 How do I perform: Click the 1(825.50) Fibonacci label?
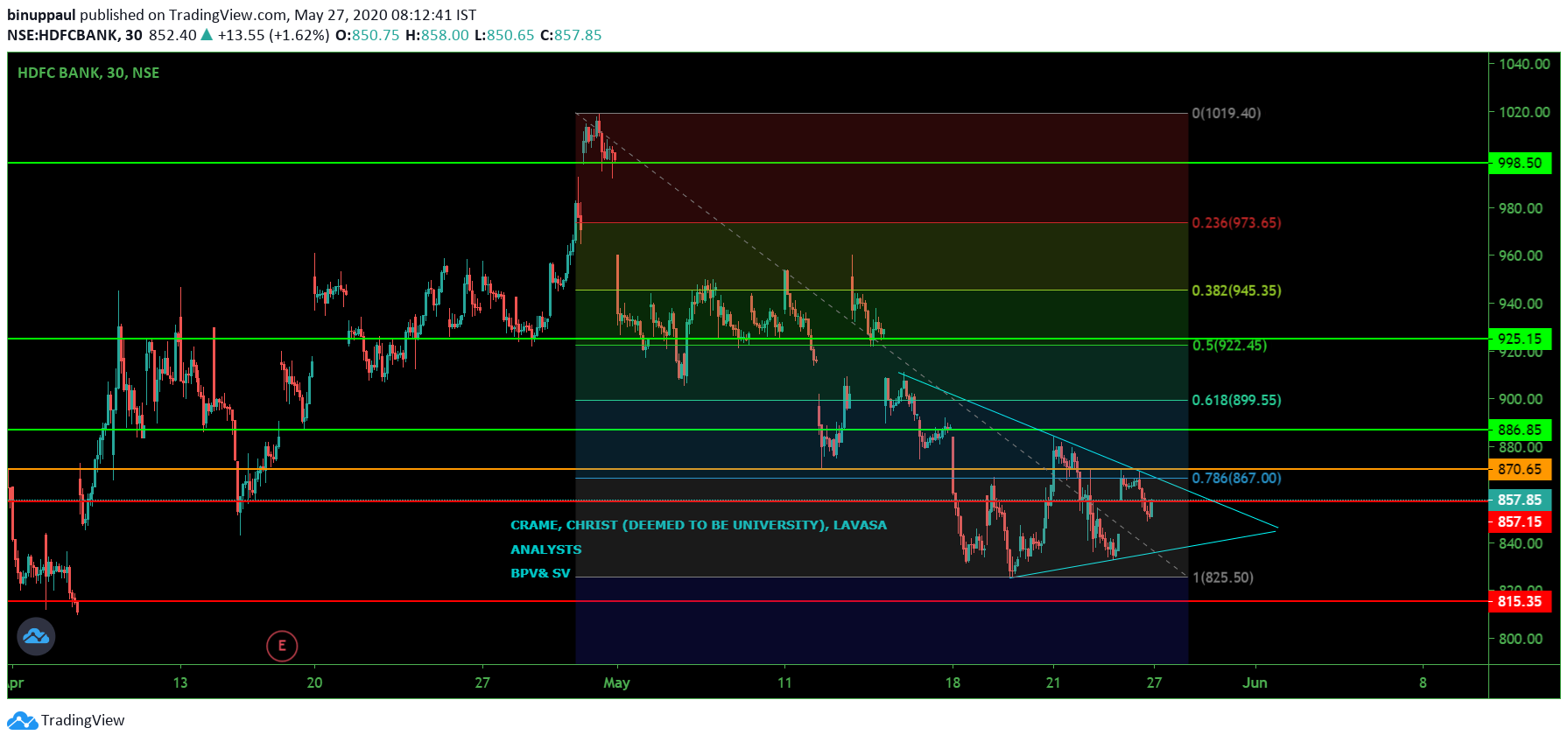pos(1223,577)
